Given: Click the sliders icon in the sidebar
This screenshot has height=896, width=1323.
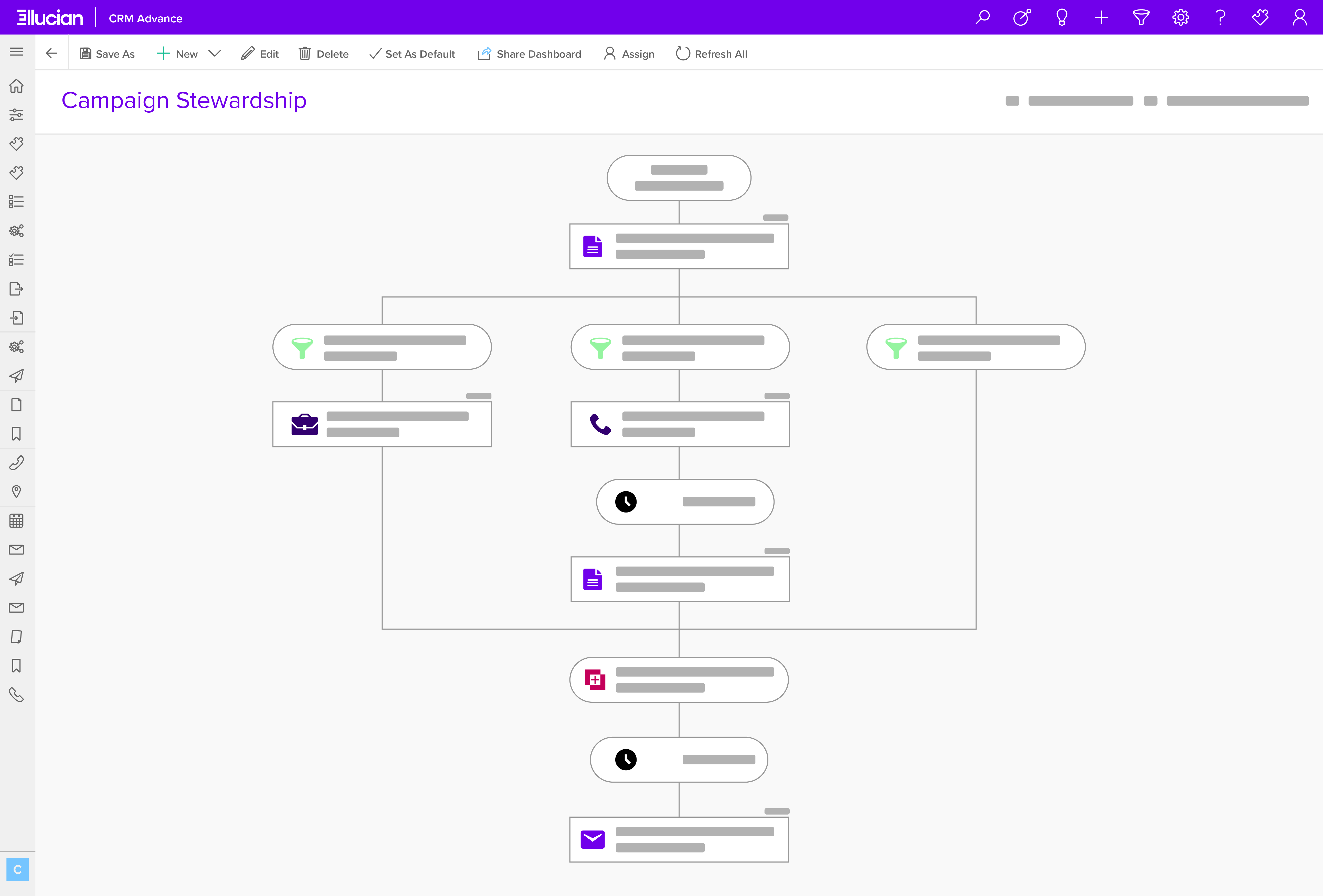Looking at the screenshot, I should coord(16,114).
